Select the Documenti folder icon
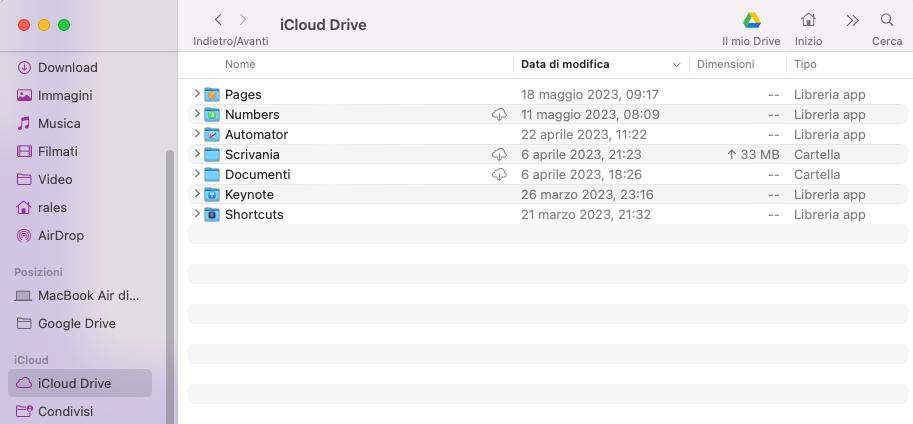The height and width of the screenshot is (424, 913). pyautogui.click(x=212, y=175)
